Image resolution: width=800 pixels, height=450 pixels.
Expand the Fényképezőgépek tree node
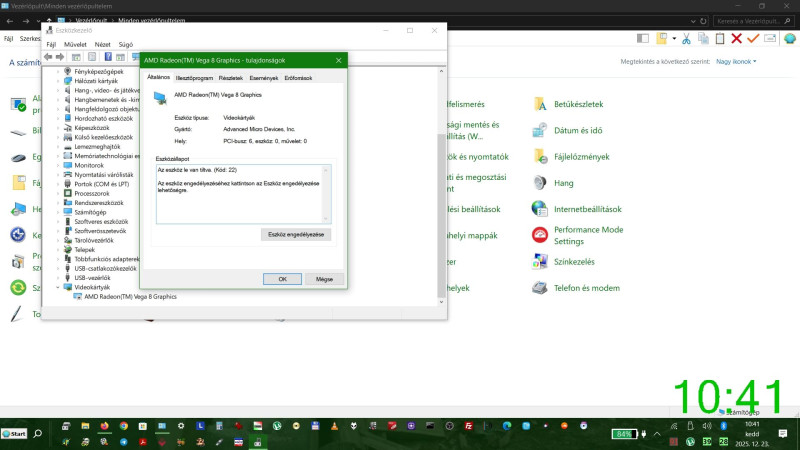(58, 71)
